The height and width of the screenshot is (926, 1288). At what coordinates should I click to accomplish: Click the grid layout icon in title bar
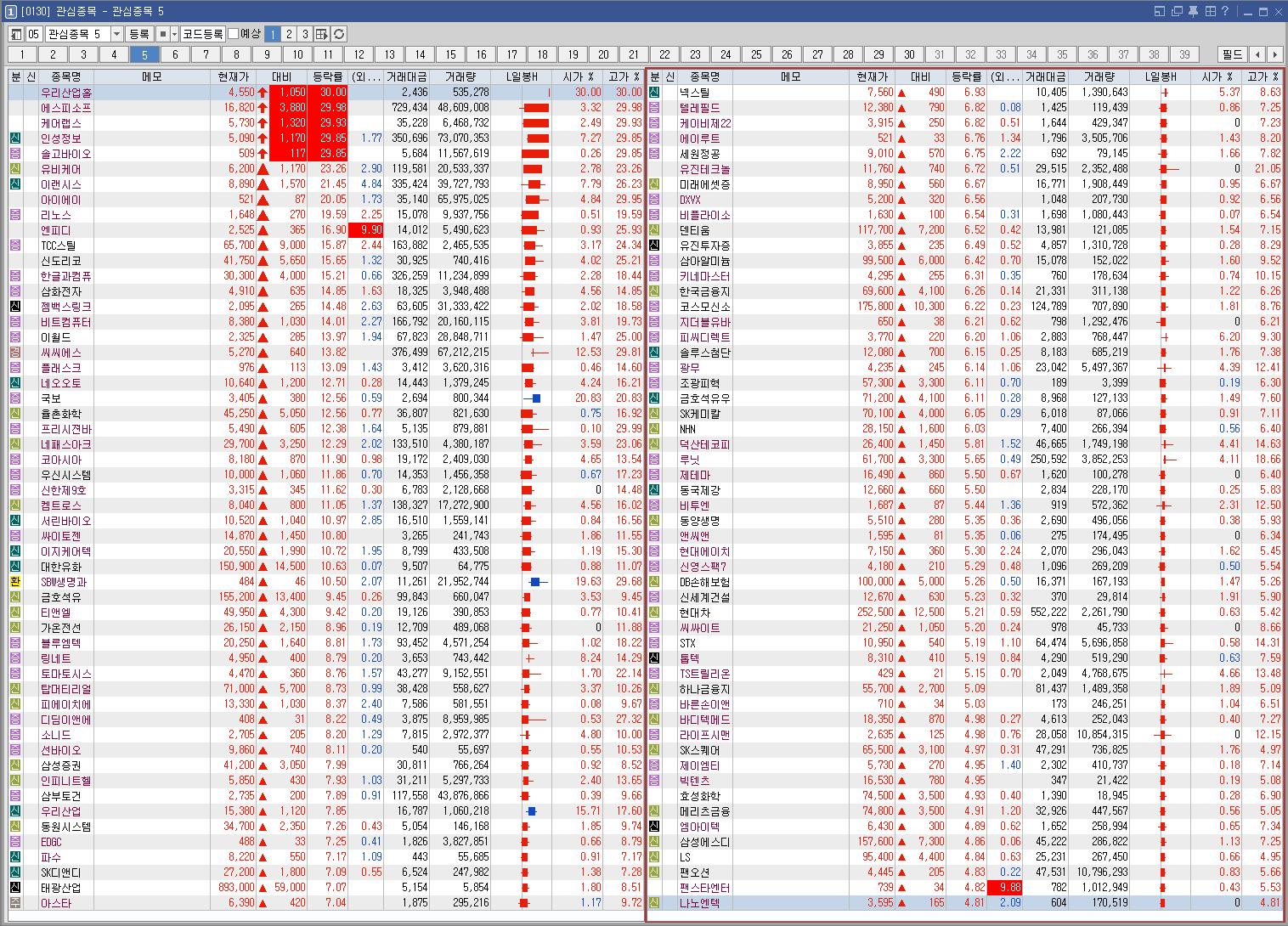tap(1209, 11)
